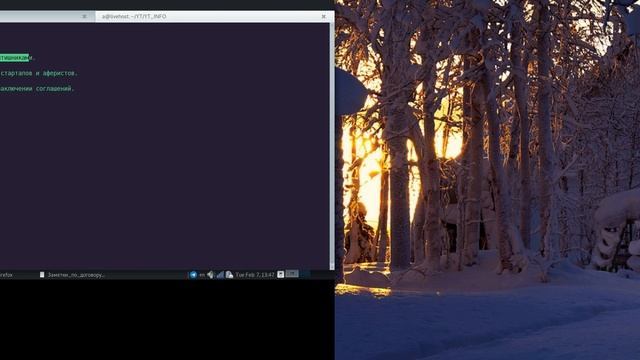The height and width of the screenshot is (360, 640).
Task: Open the volume speaker tray icon
Action: (211, 275)
